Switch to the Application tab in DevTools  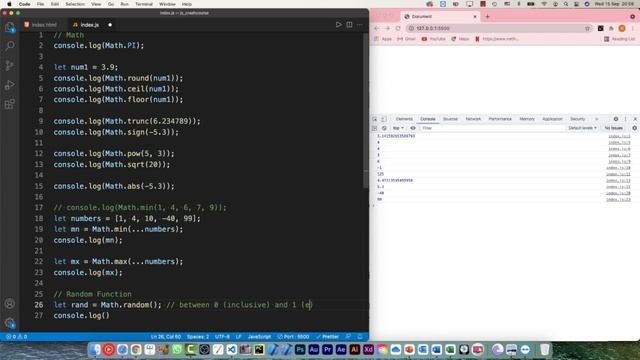click(552, 119)
